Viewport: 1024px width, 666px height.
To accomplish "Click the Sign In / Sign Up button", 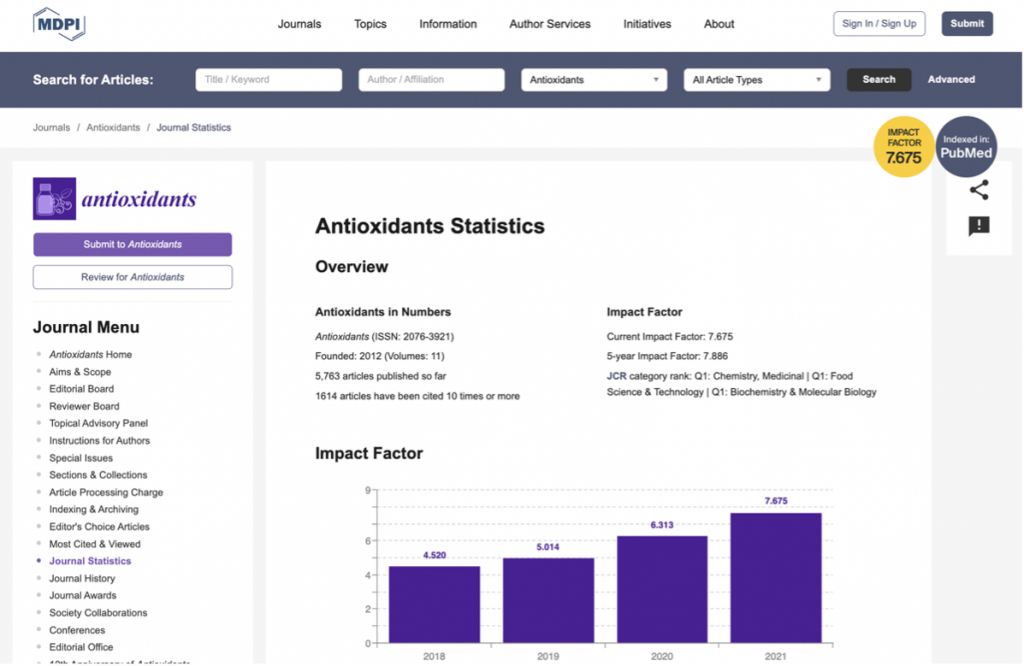I will click(x=879, y=24).
